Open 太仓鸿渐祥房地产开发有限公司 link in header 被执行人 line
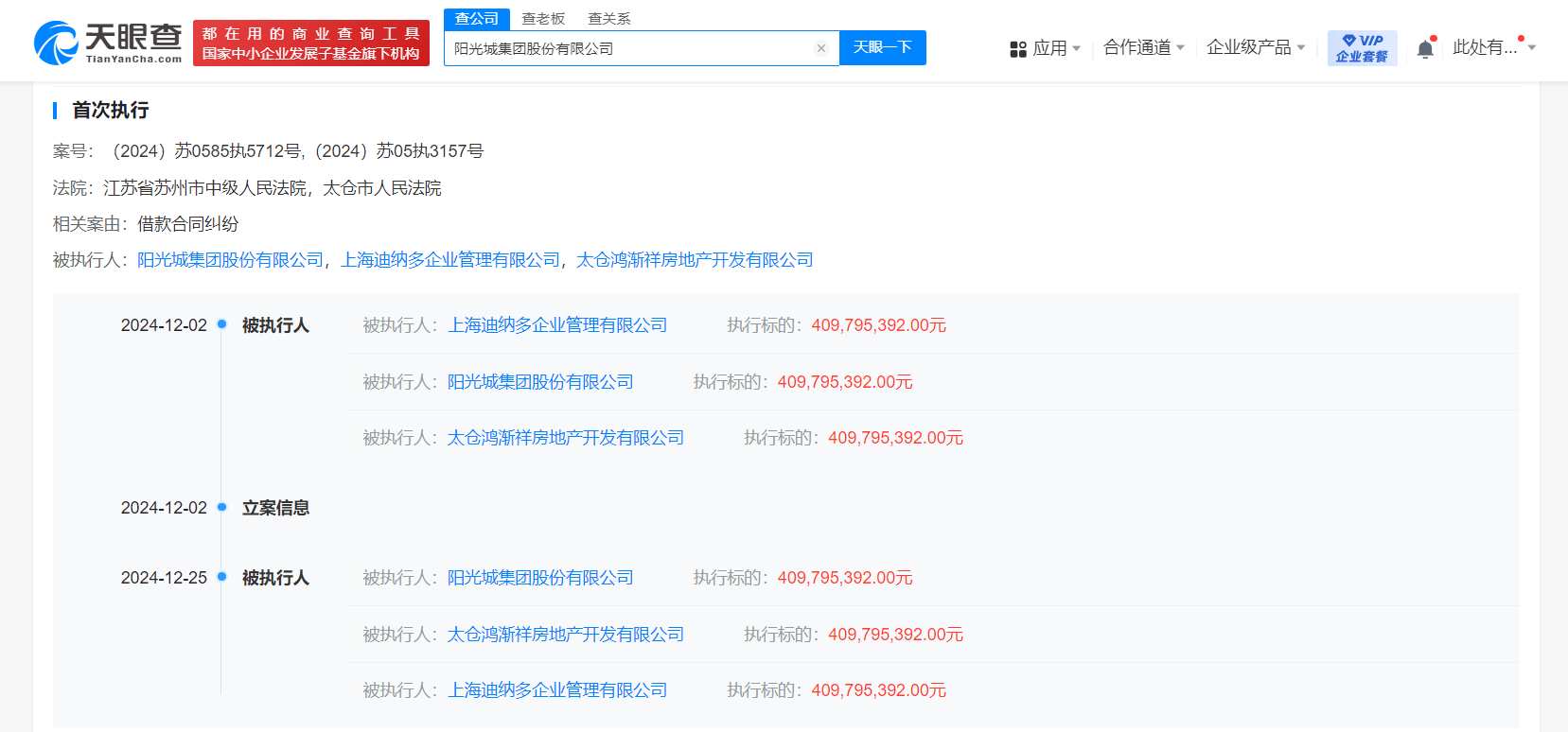1568x732 pixels. pos(695,260)
